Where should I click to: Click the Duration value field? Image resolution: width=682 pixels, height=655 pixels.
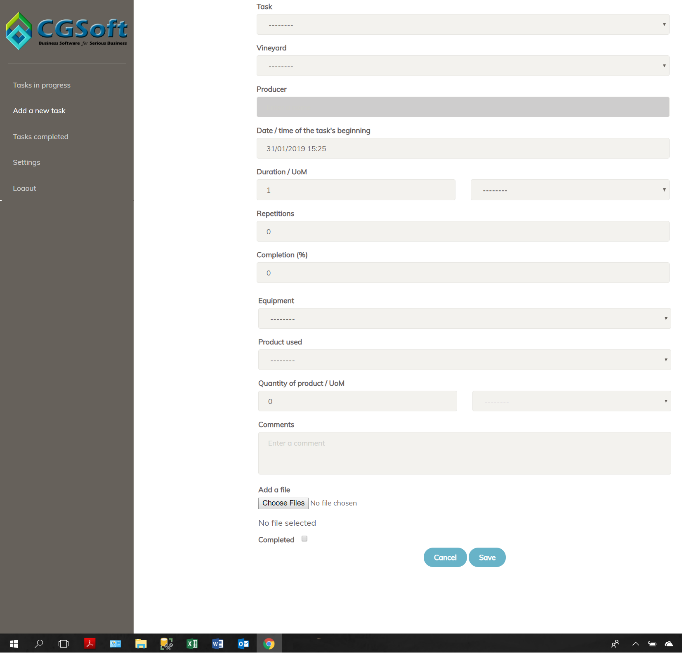[x=356, y=190]
